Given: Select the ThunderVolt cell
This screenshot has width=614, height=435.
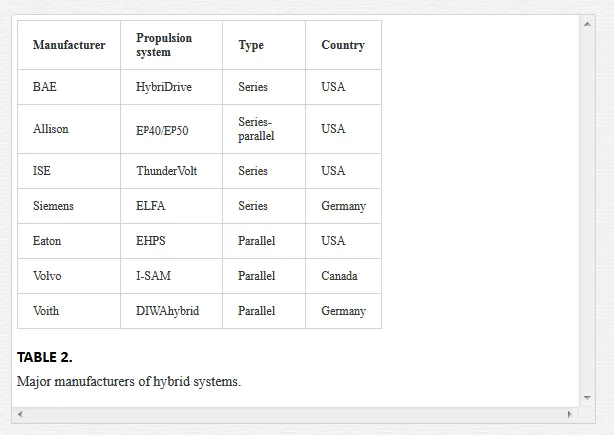Looking at the screenshot, I should coord(172,171).
